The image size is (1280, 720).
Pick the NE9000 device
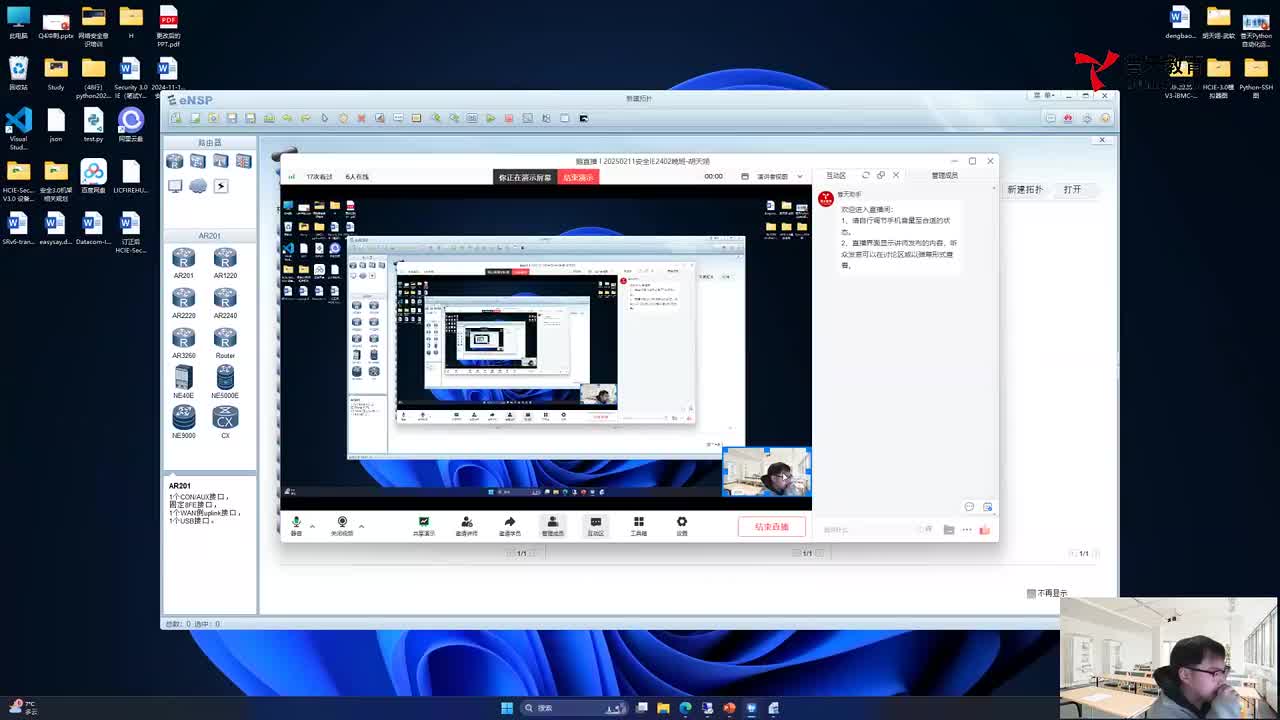[x=183, y=423]
